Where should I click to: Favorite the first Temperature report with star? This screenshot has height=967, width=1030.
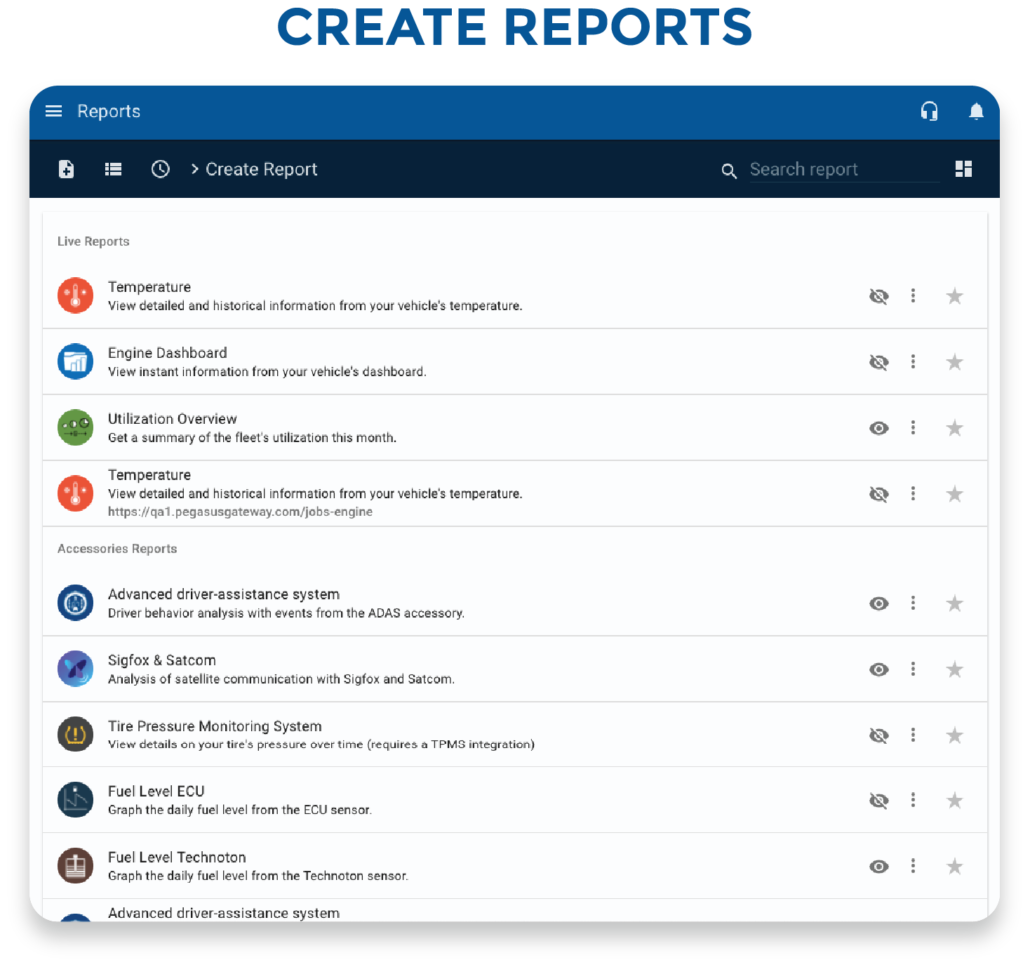coord(954,296)
